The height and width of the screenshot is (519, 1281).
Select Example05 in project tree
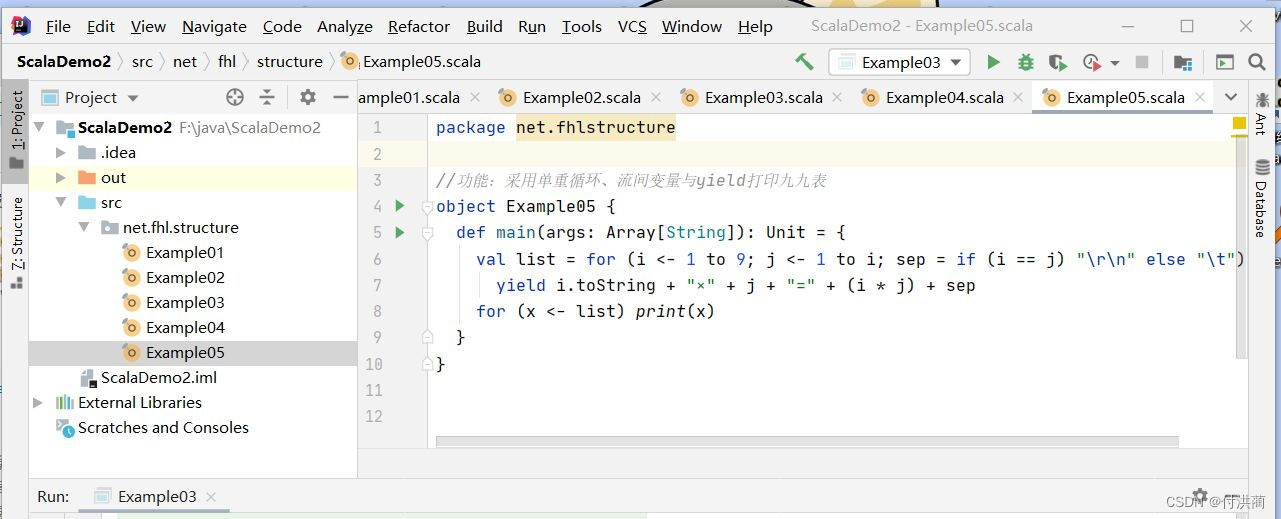tap(185, 352)
